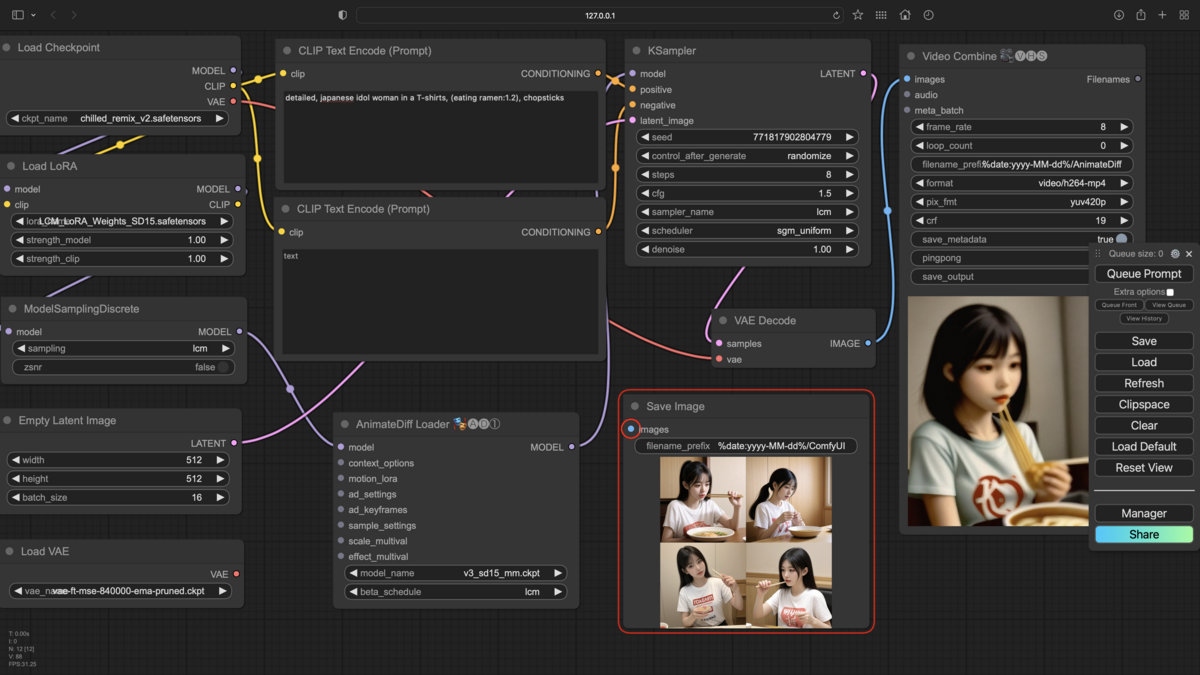Open ModelSamplingDiscrete sampling dropdown

tap(121, 348)
